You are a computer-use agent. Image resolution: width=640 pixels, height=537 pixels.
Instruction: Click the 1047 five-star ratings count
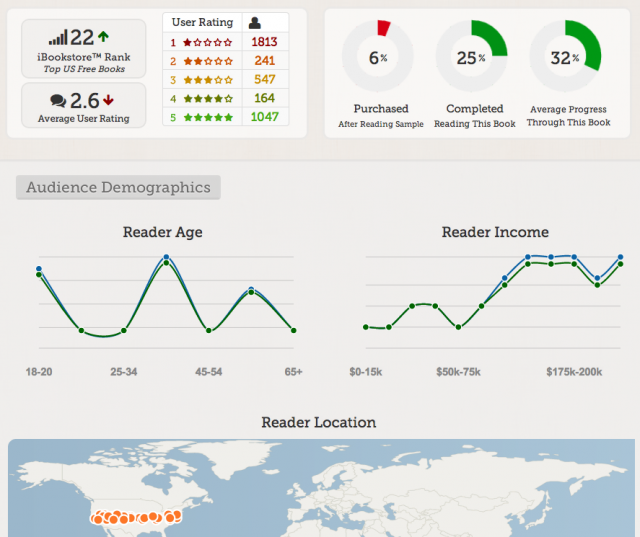tap(264, 117)
